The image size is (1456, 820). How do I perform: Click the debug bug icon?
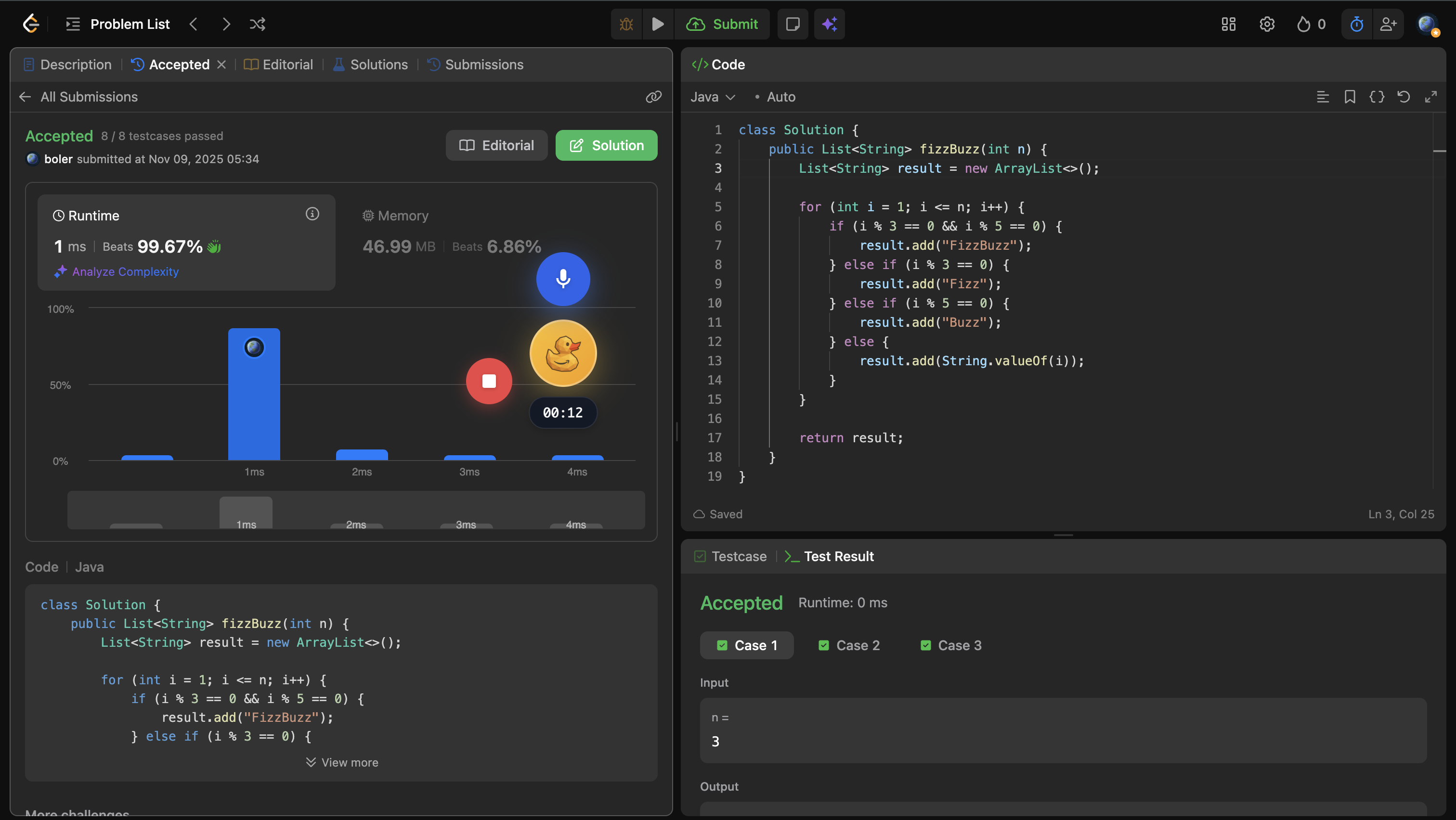click(626, 24)
